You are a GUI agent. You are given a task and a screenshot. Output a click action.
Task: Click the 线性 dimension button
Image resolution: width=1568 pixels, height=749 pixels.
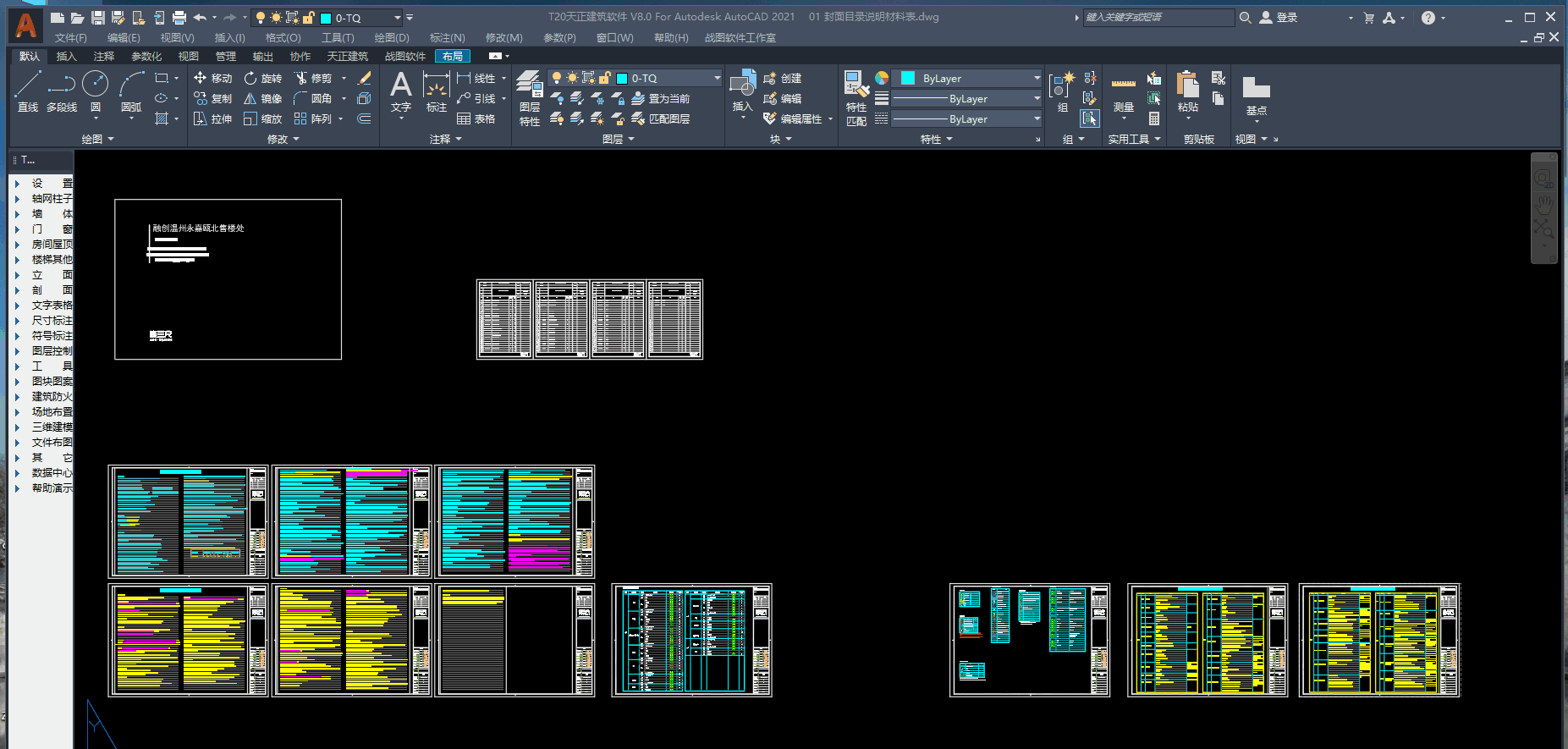point(476,78)
